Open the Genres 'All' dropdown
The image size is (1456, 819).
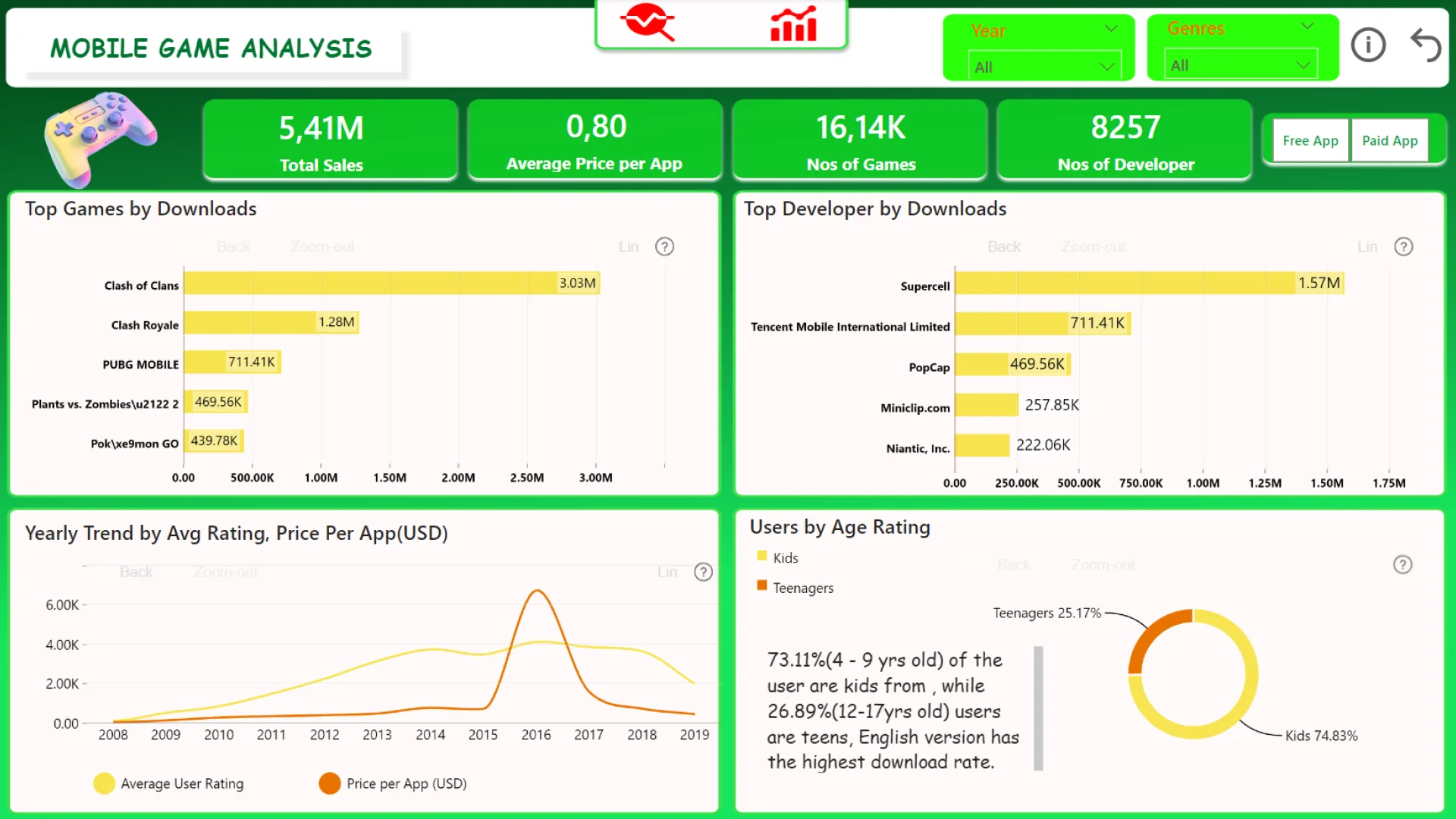(1241, 65)
